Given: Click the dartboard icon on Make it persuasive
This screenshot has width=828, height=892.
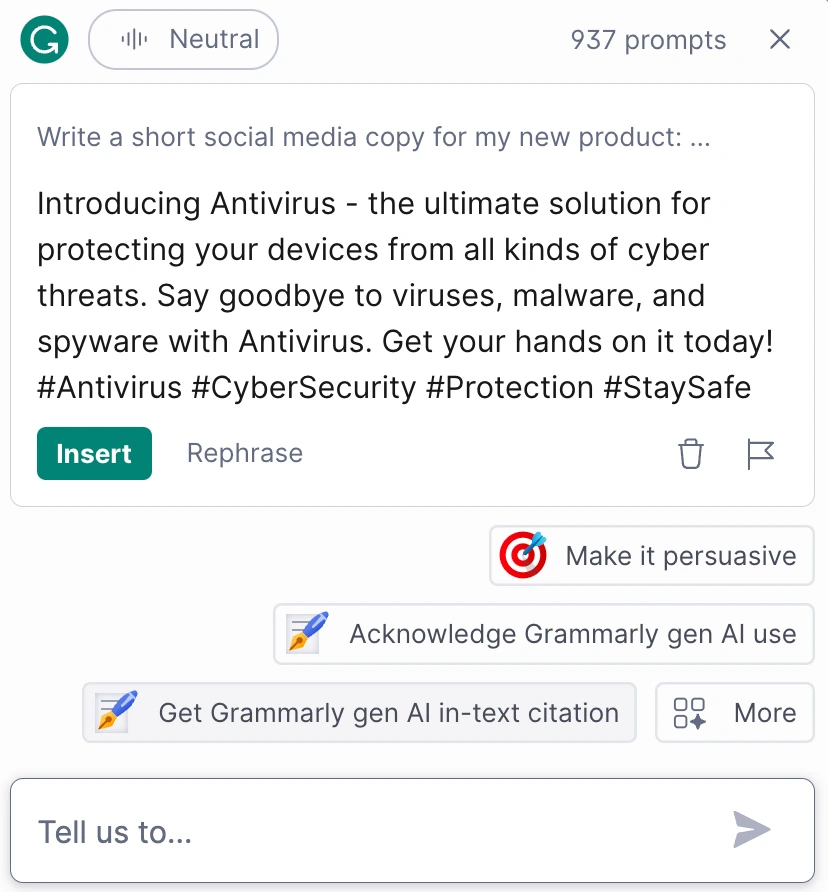Looking at the screenshot, I should [519, 555].
